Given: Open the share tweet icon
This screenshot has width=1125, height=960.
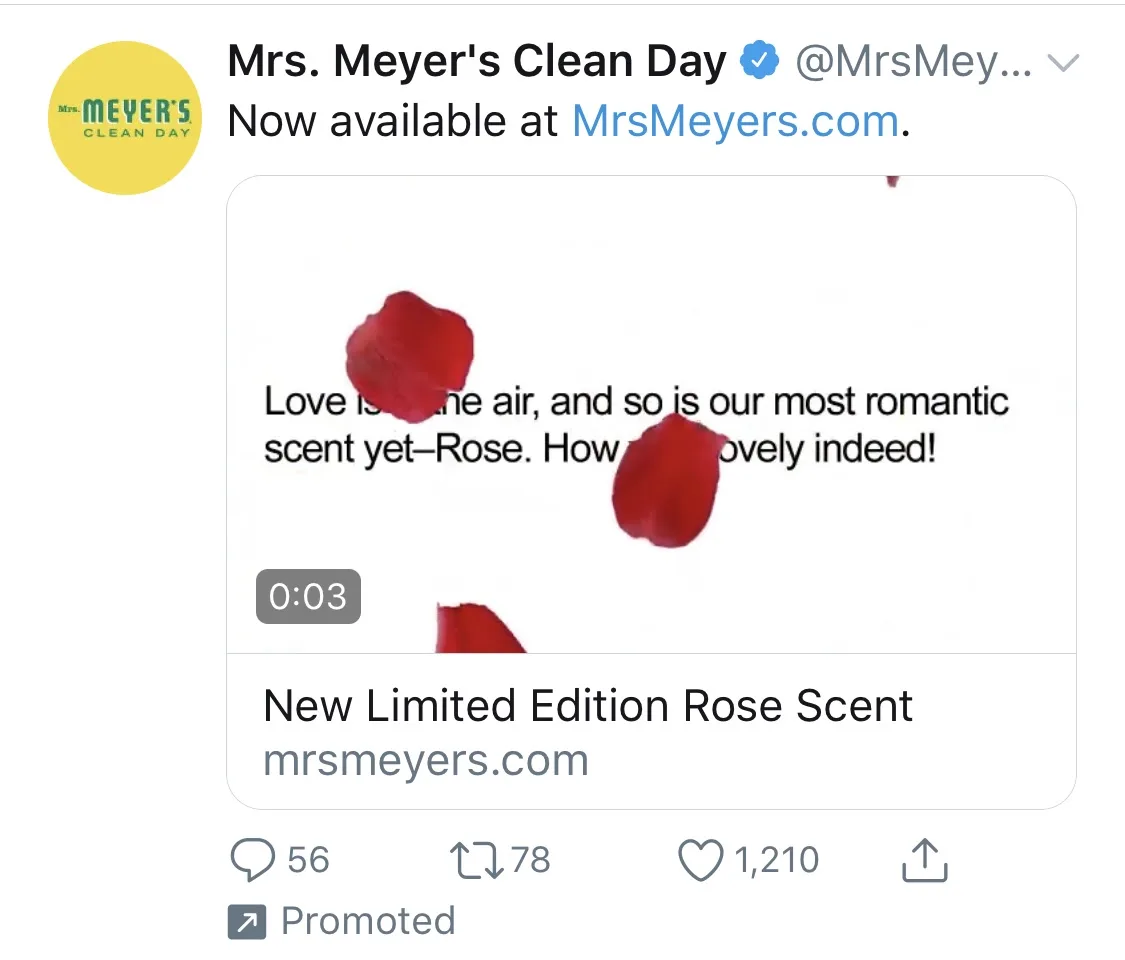Looking at the screenshot, I should tap(924, 860).
